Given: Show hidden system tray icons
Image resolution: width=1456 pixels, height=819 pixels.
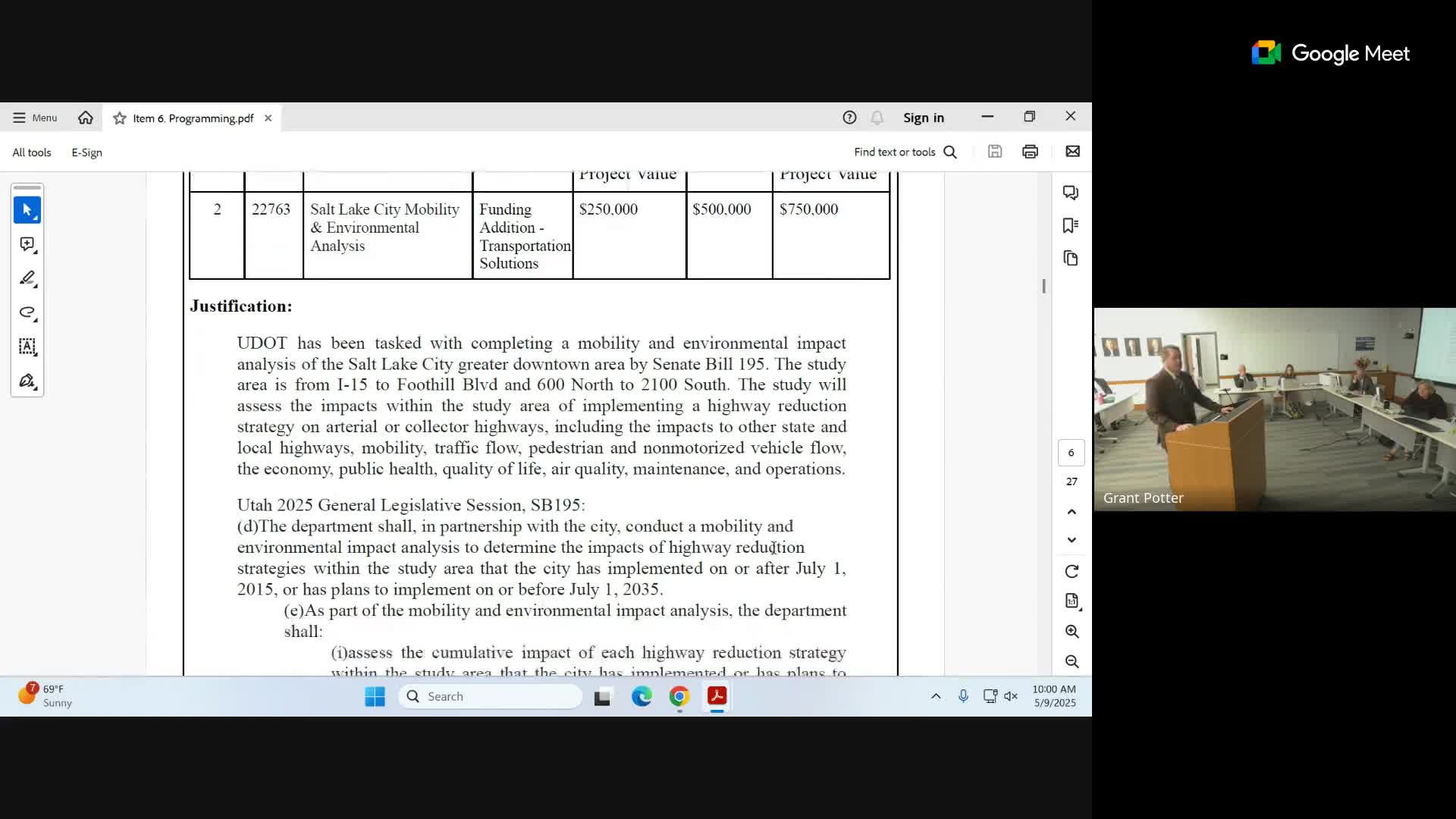Looking at the screenshot, I should [x=936, y=696].
